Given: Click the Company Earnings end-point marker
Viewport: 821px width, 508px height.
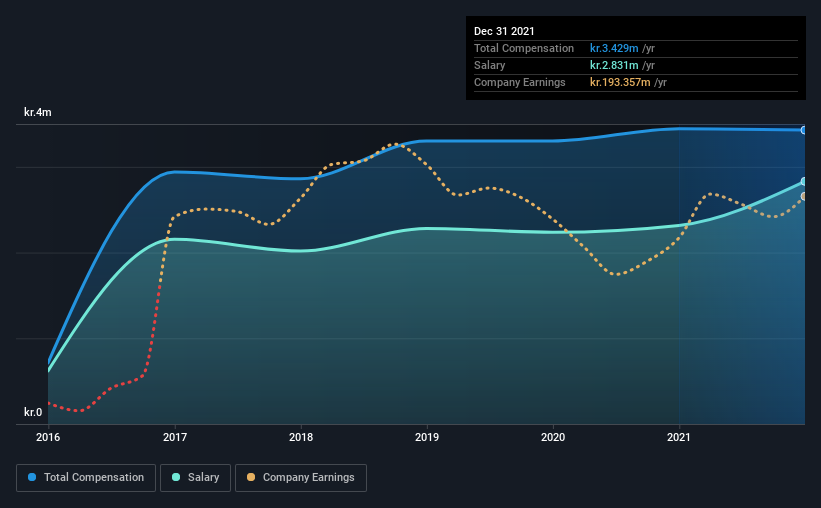Looking at the screenshot, I should click(803, 196).
